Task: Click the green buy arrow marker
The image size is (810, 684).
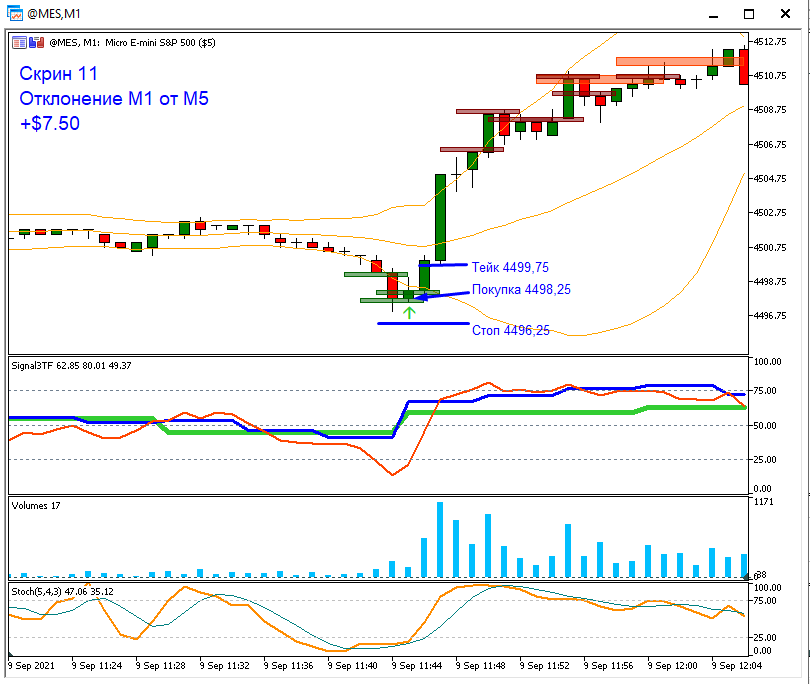Action: [x=409, y=313]
